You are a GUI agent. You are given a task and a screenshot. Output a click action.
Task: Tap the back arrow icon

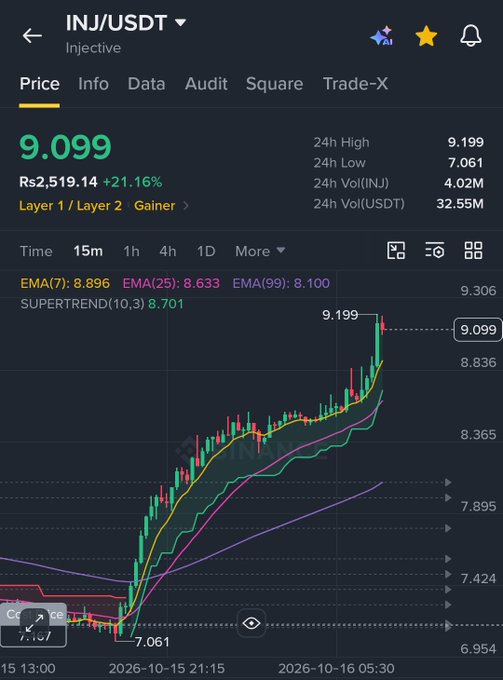[32, 36]
